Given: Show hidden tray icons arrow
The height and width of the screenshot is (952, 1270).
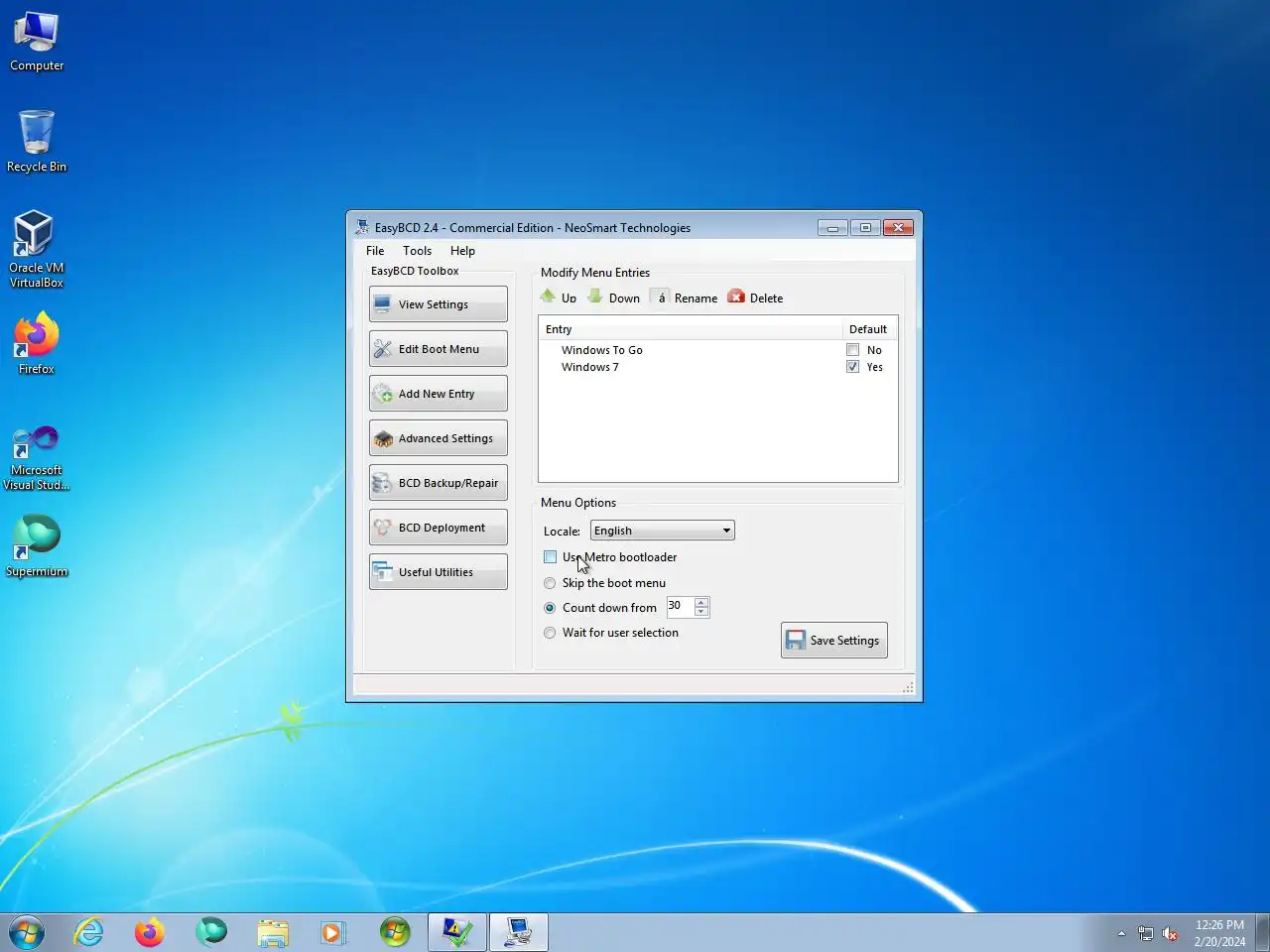Looking at the screenshot, I should point(1121,933).
